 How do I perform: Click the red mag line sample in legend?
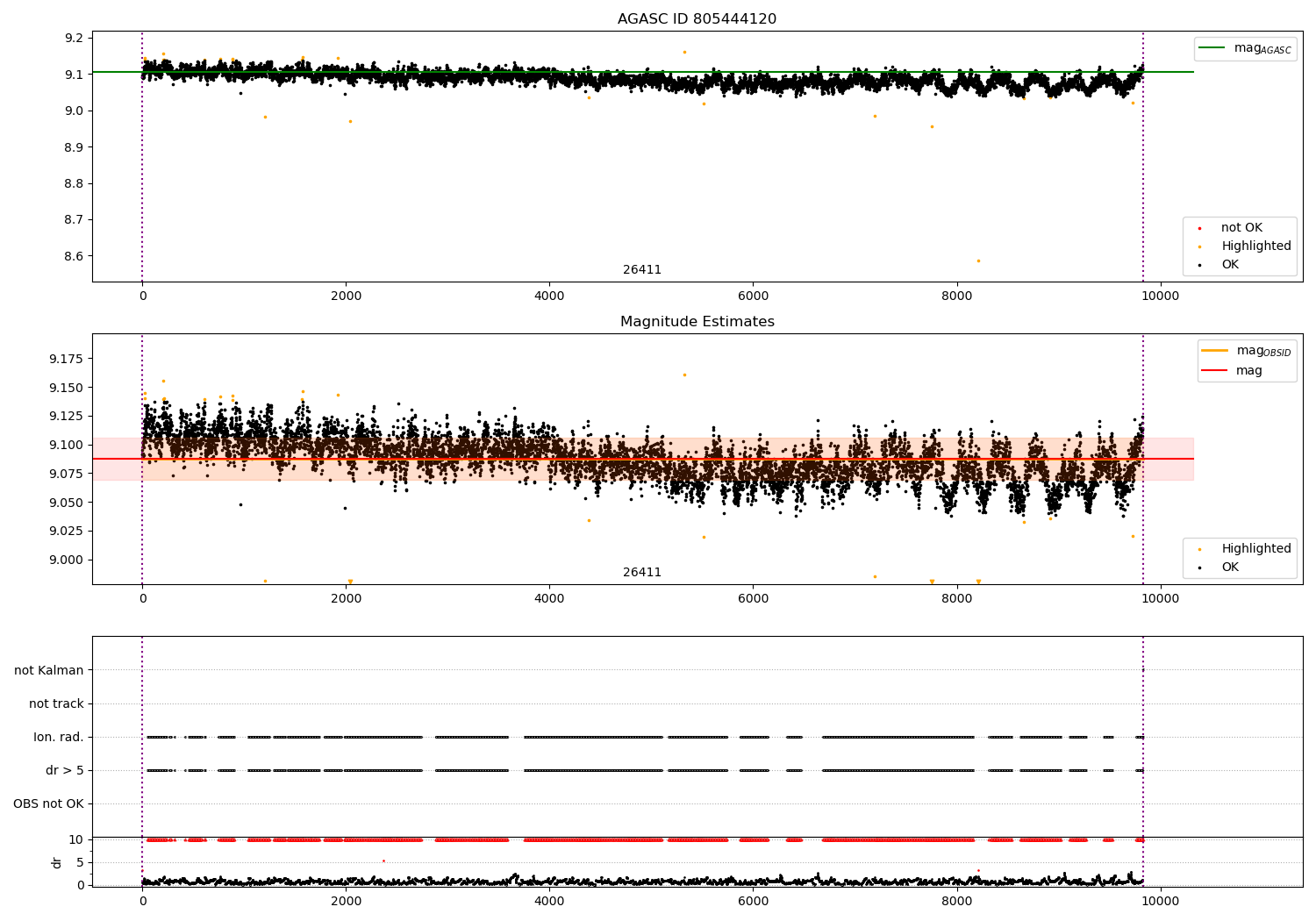point(1215,371)
